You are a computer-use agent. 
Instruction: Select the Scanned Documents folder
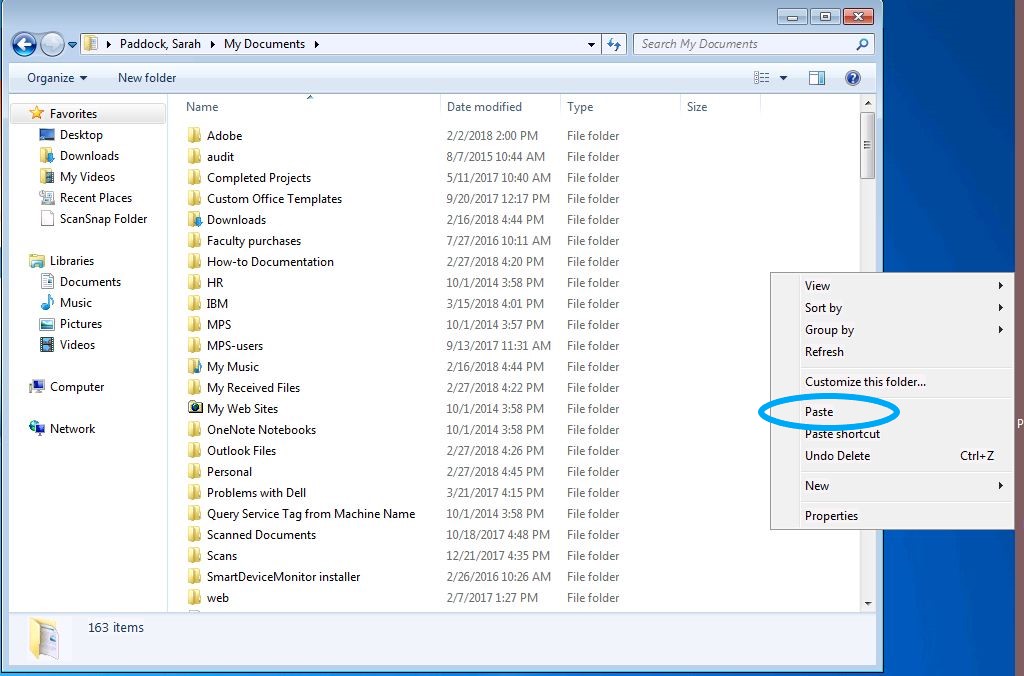(x=261, y=534)
